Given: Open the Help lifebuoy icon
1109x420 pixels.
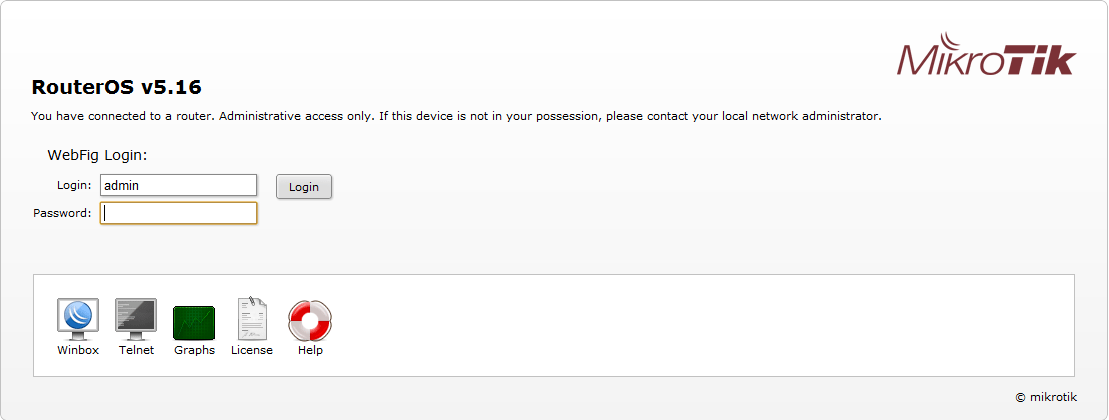Looking at the screenshot, I should [x=310, y=320].
